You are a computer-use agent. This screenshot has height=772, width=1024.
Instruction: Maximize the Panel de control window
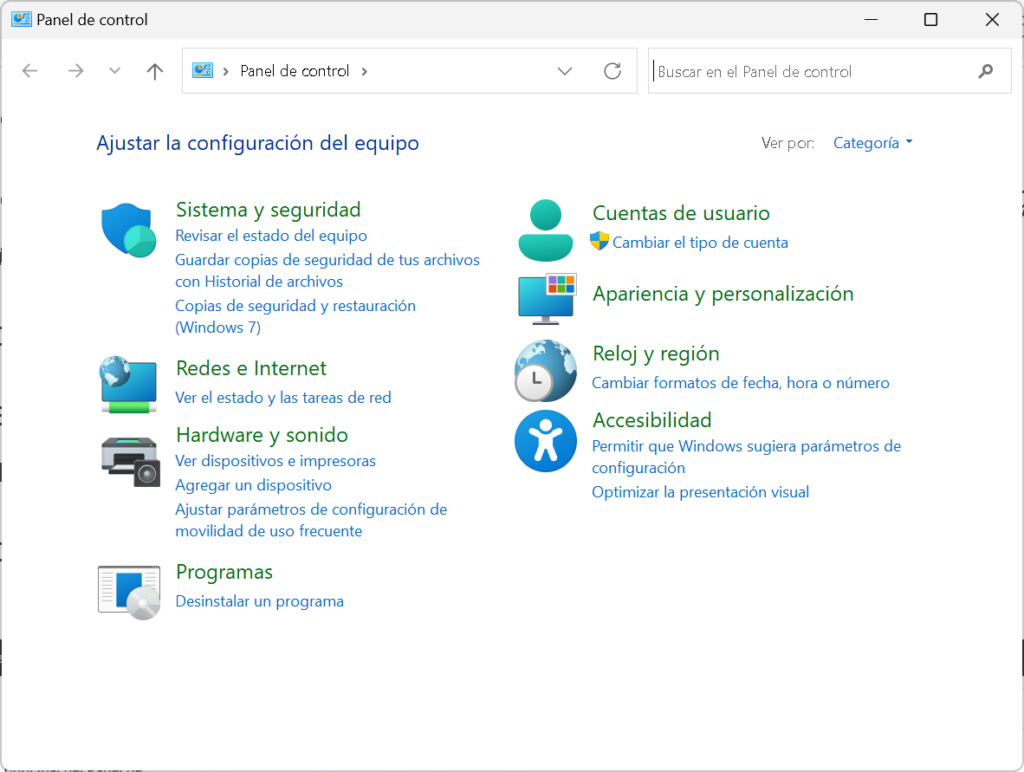pos(931,20)
